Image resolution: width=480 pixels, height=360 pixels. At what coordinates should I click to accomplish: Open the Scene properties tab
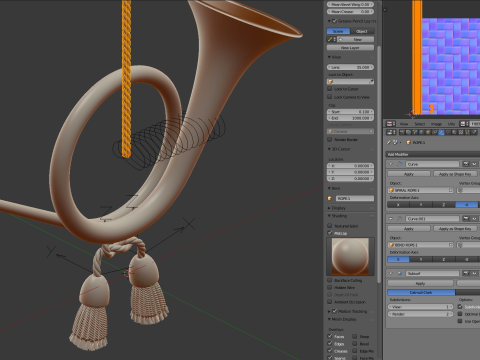415,132
